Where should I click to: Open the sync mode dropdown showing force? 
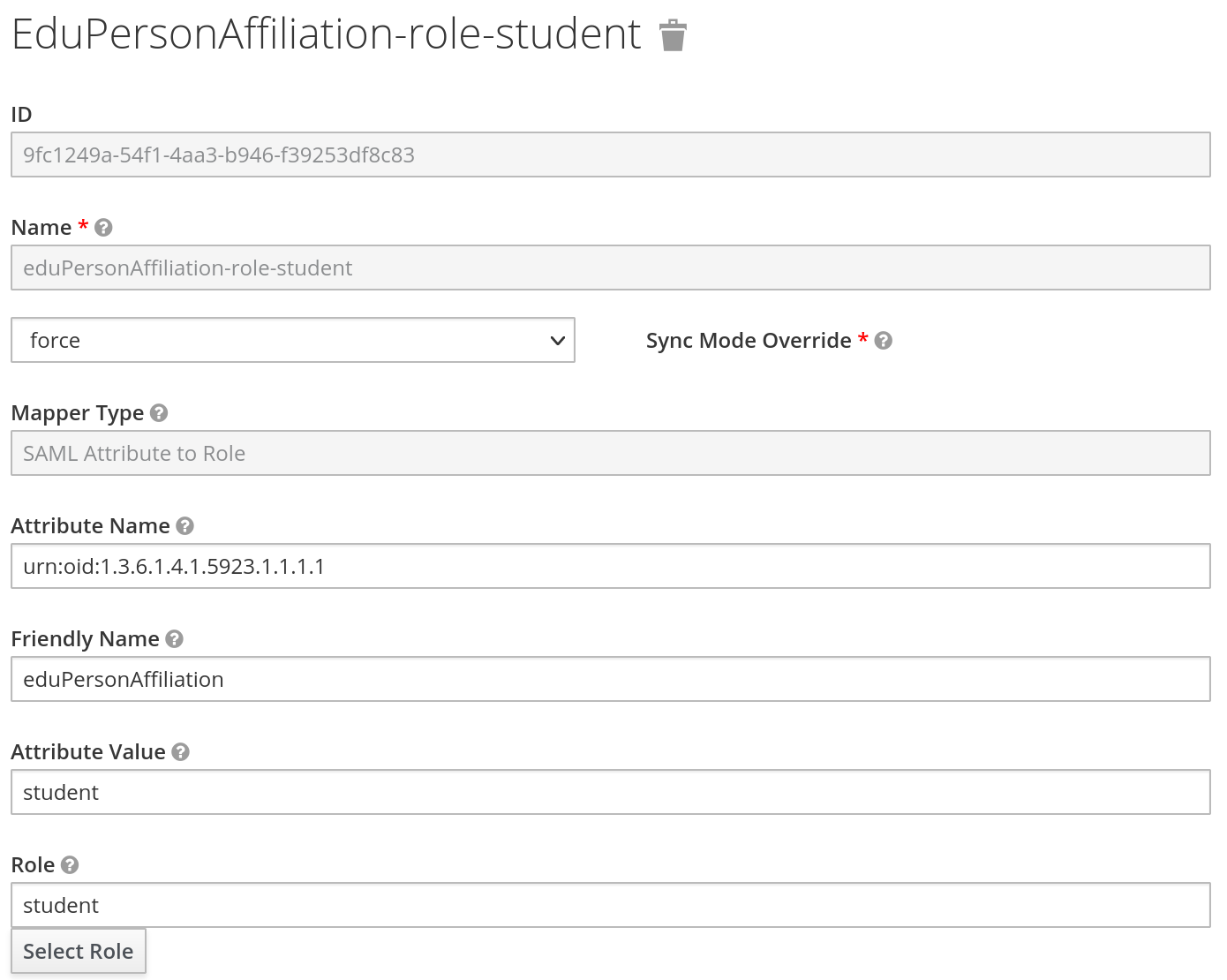(292, 340)
